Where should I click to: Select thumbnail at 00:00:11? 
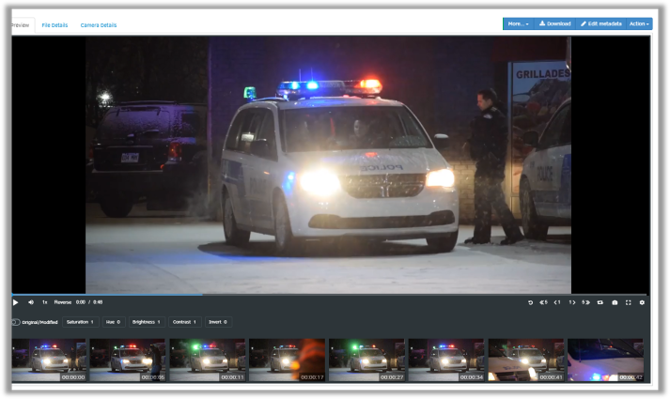tap(207, 360)
